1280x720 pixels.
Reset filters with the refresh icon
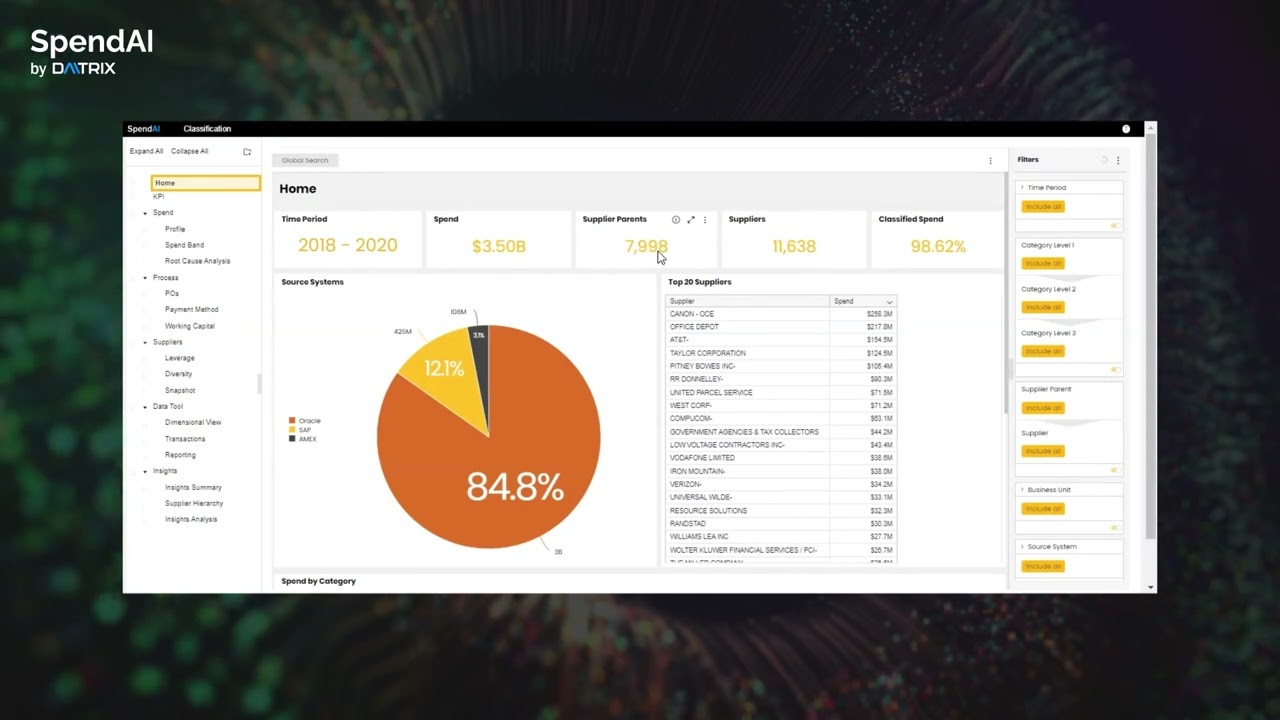[1104, 160]
